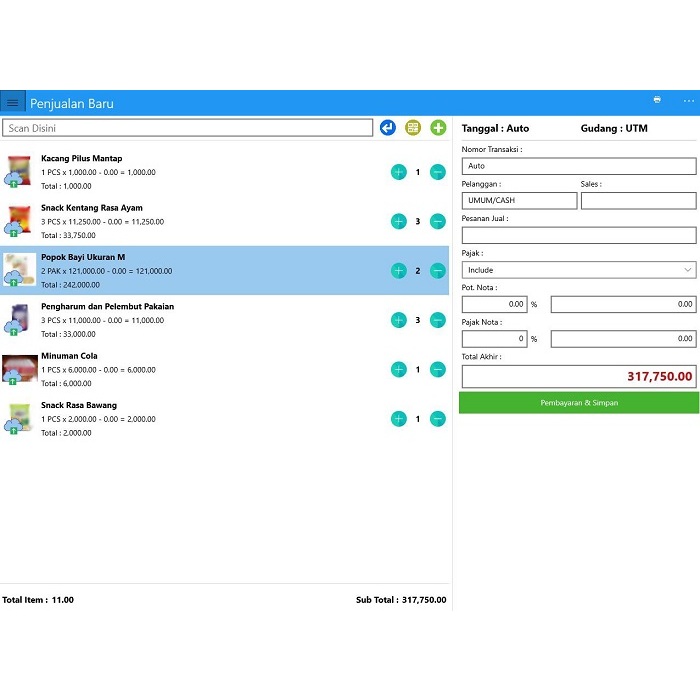Click 'Total : 33,750.00' text

(68, 235)
